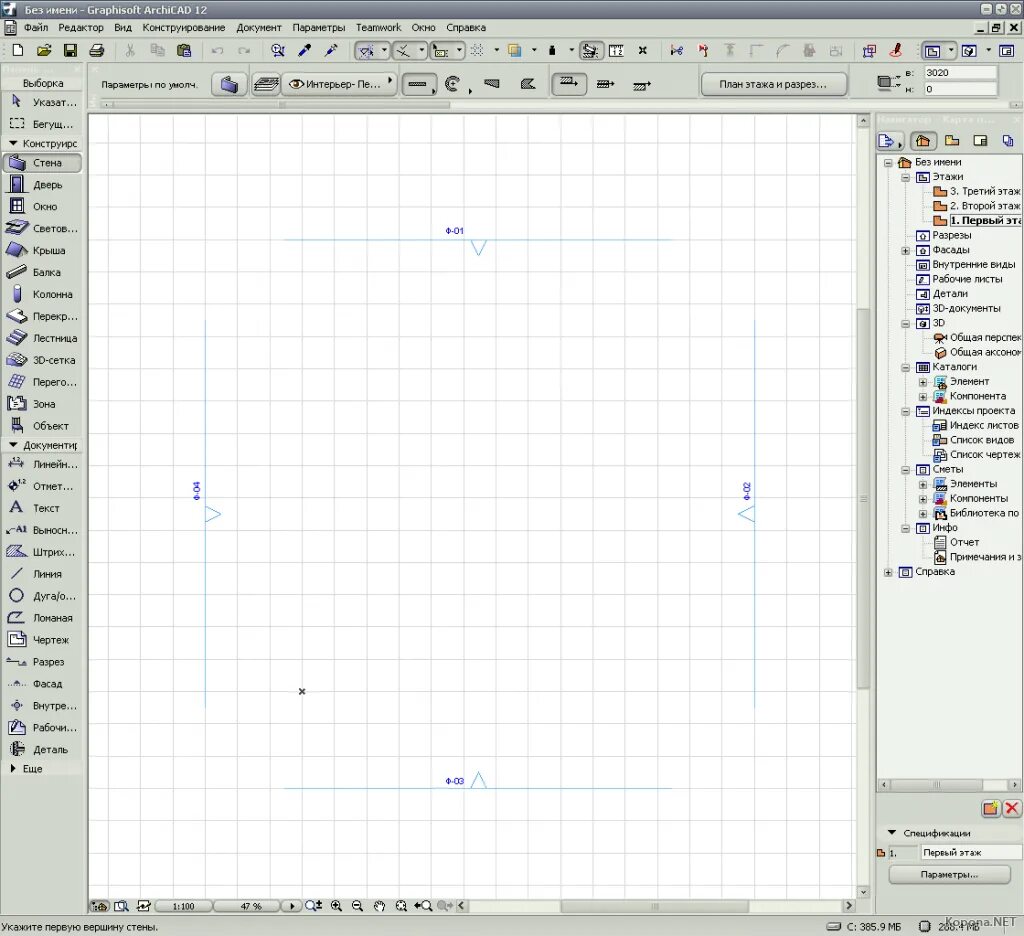Click the Параметры по умолч. wall settings icon
Screen dimensions: 1024x936
coord(229,84)
